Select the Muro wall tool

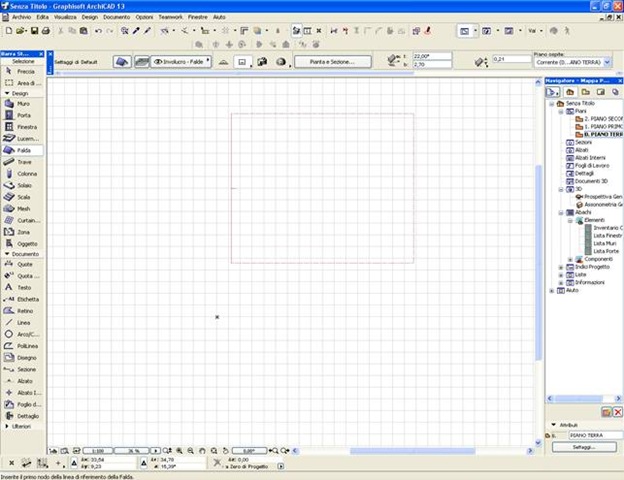click(23, 103)
